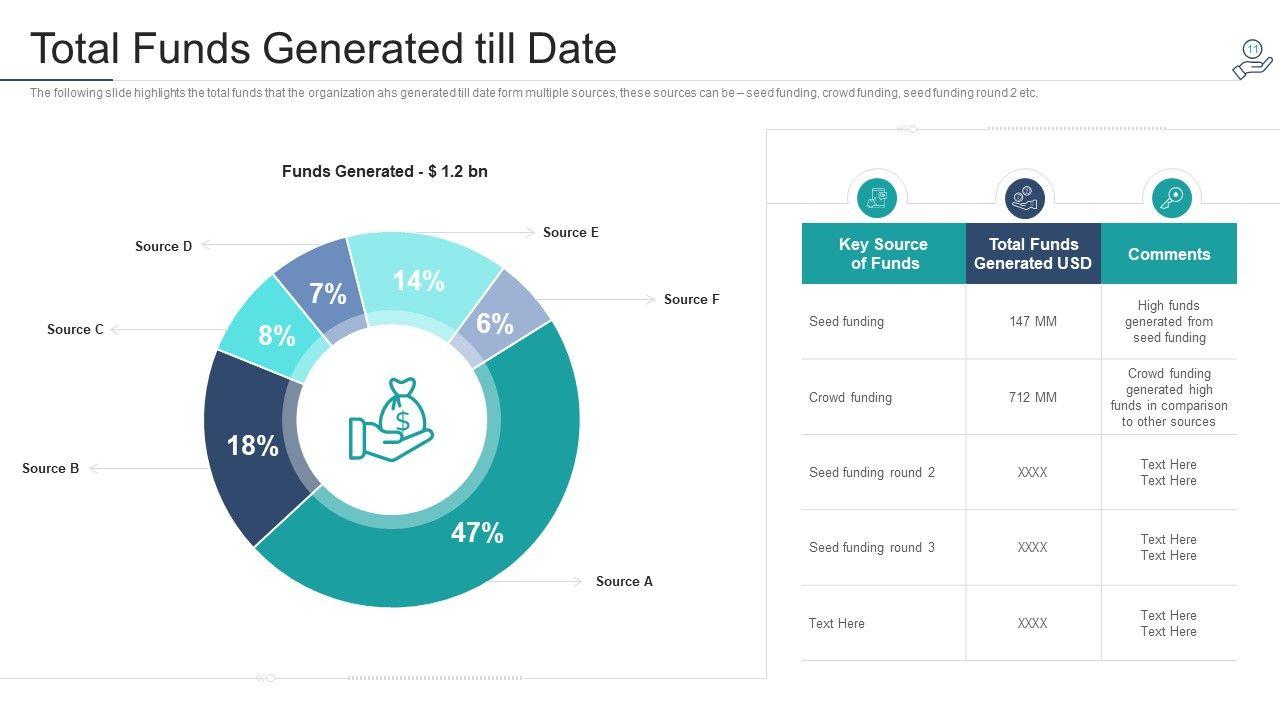Select the navy 18% Source B segment
Image resolution: width=1280 pixels, height=720 pixels.
250,445
